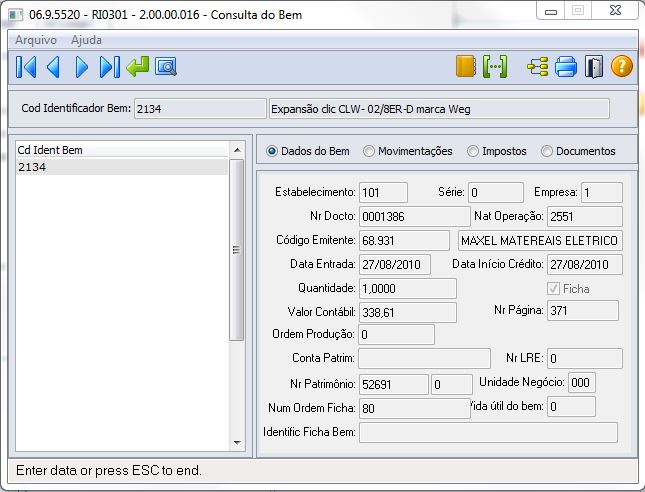Click the Unidade Negócio field 000

[582, 383]
